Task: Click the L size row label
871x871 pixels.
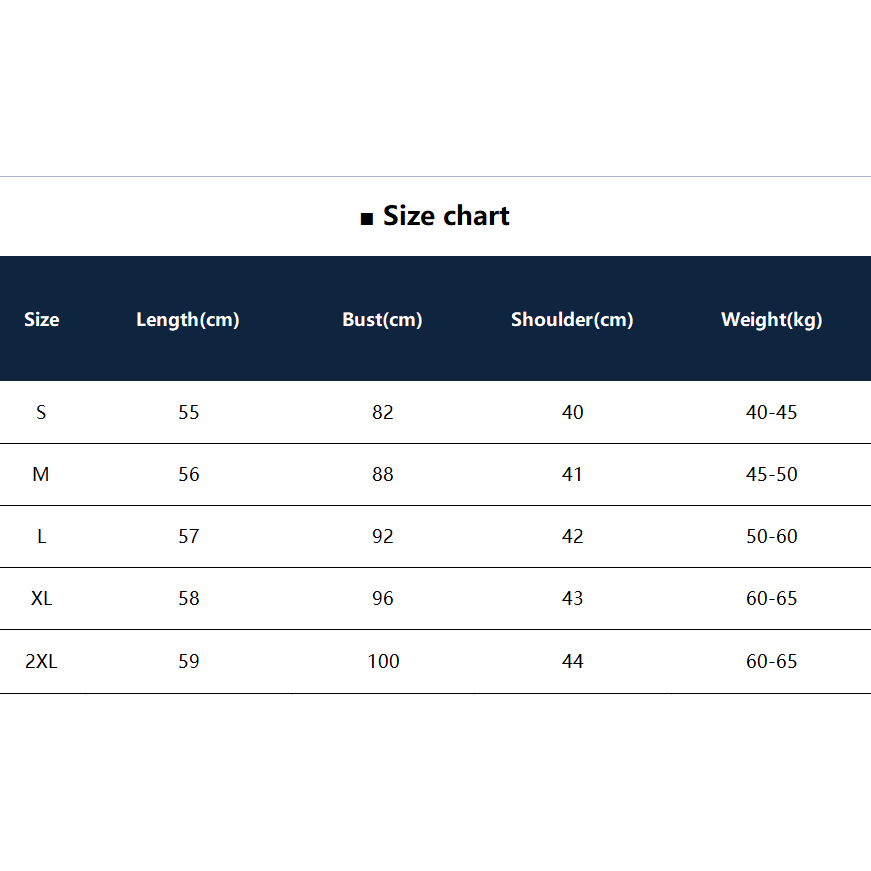Action: pyautogui.click(x=41, y=536)
